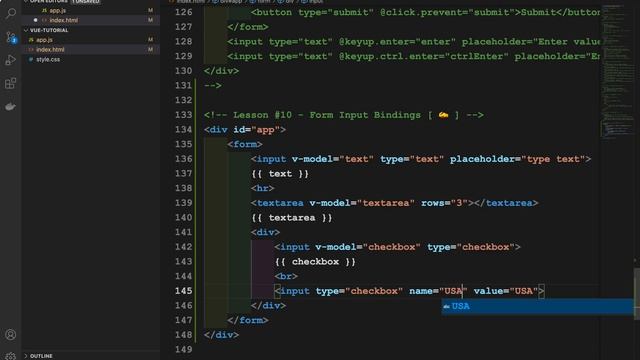This screenshot has width=640, height=360.
Task: Click the placeholder="type text" attribute
Action: coord(517,159)
